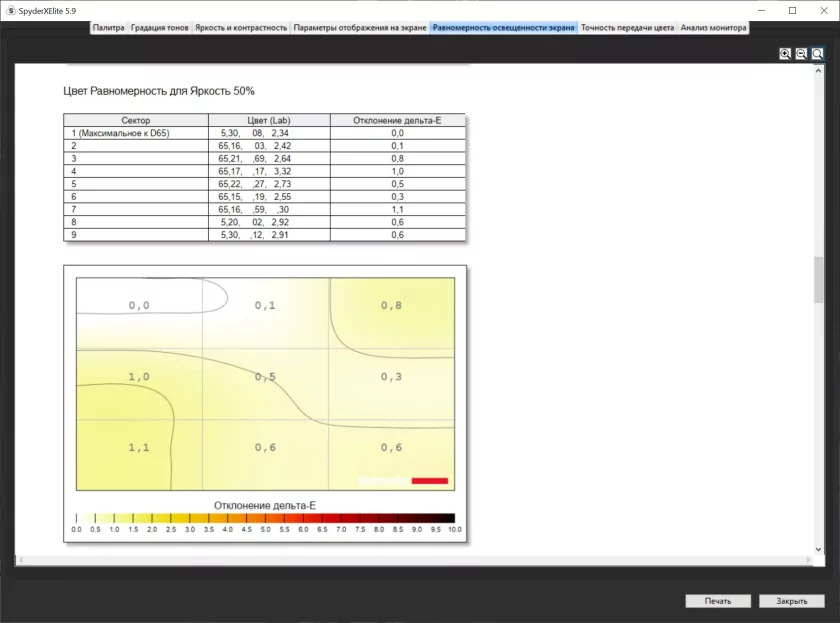Click the heading 'Цвет Равномерность для Яркость 50%'
840x623 pixels.
(159, 91)
